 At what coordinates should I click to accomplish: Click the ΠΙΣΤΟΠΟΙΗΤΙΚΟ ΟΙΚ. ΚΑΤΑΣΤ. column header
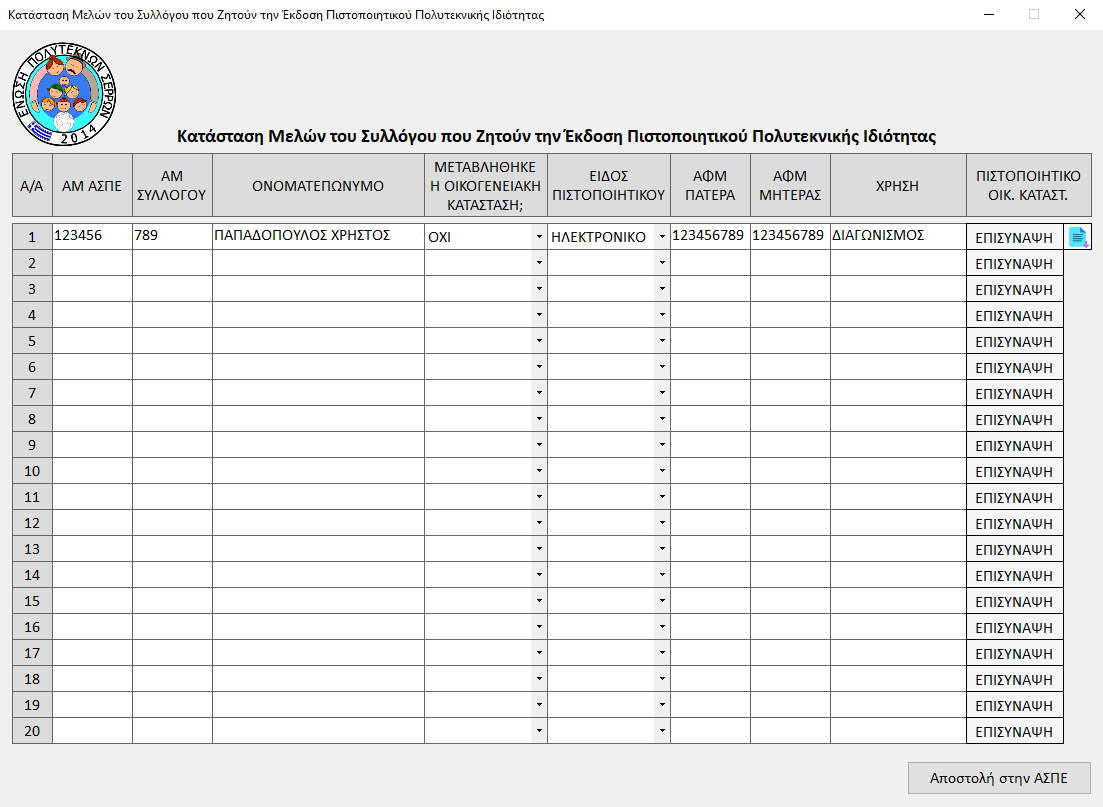click(1028, 186)
